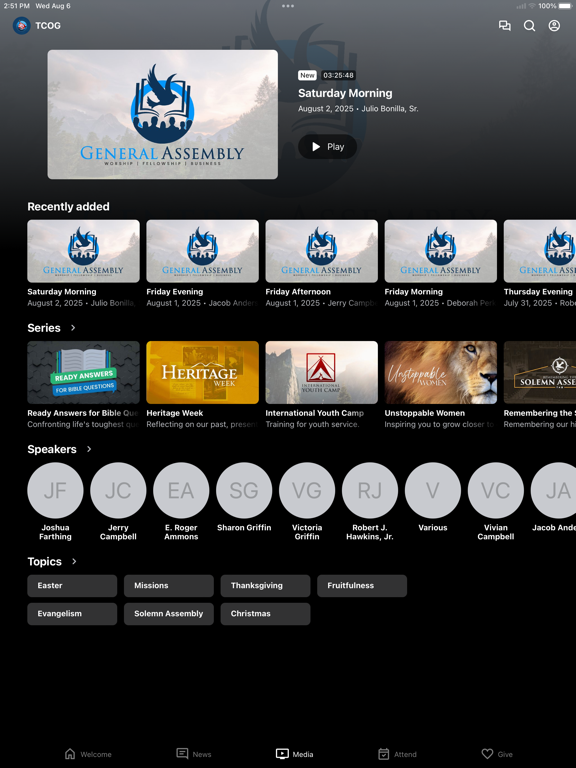Image resolution: width=576 pixels, height=768 pixels.
Task: Open the Thursday Evening video thumbnail
Action: point(540,251)
